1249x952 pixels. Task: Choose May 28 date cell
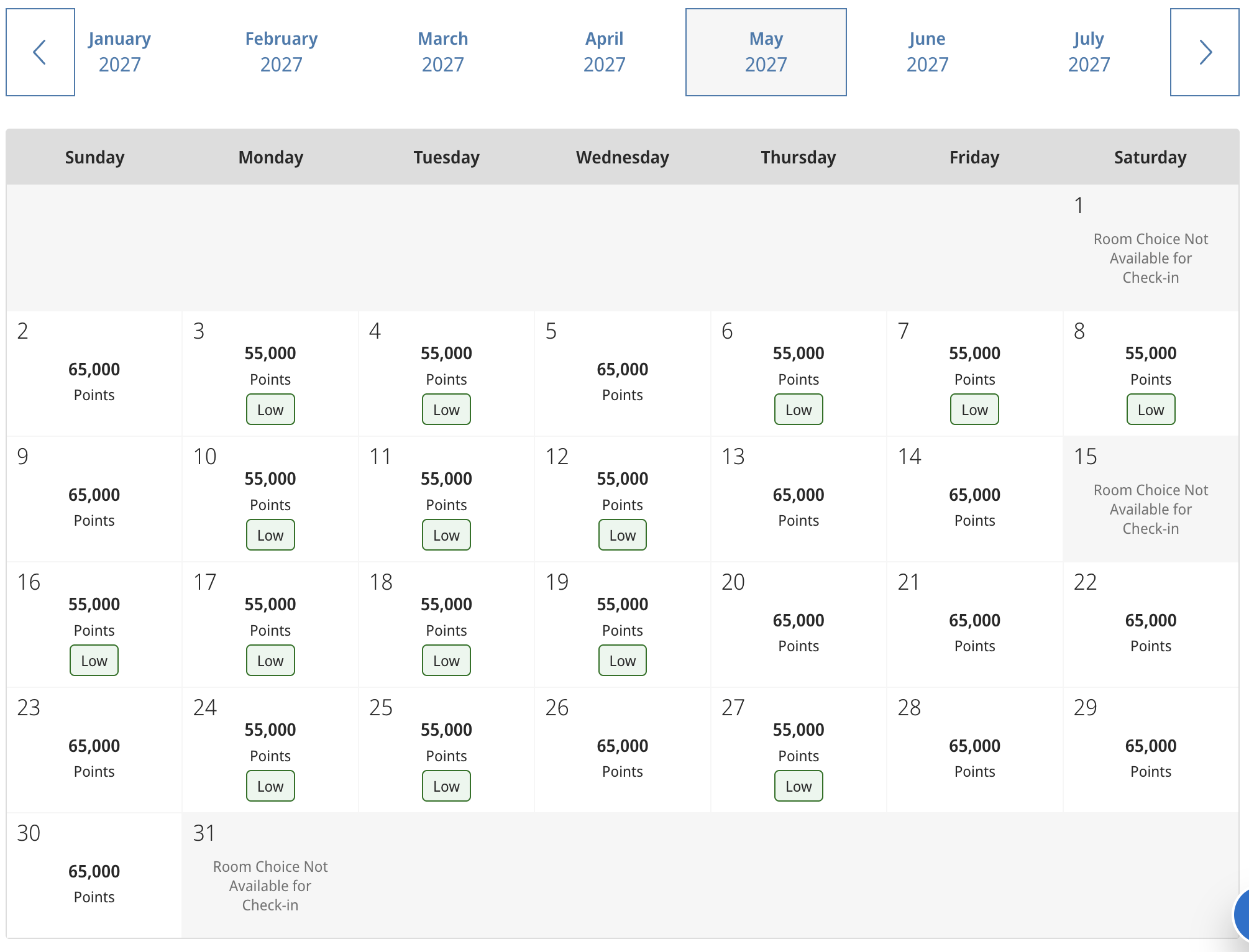click(974, 750)
